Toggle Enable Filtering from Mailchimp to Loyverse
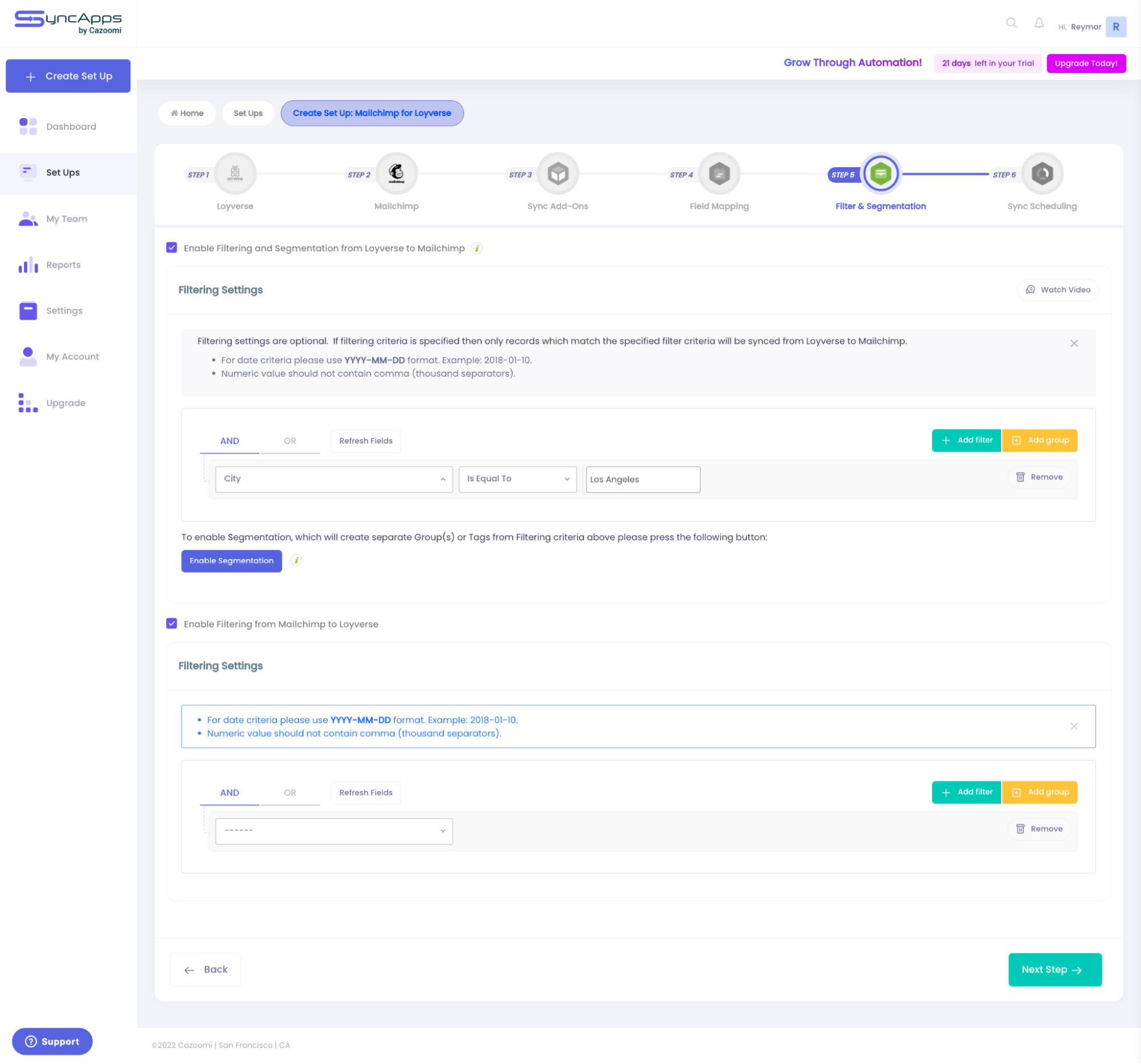Viewport: 1141px width, 1064px height. pos(172,624)
